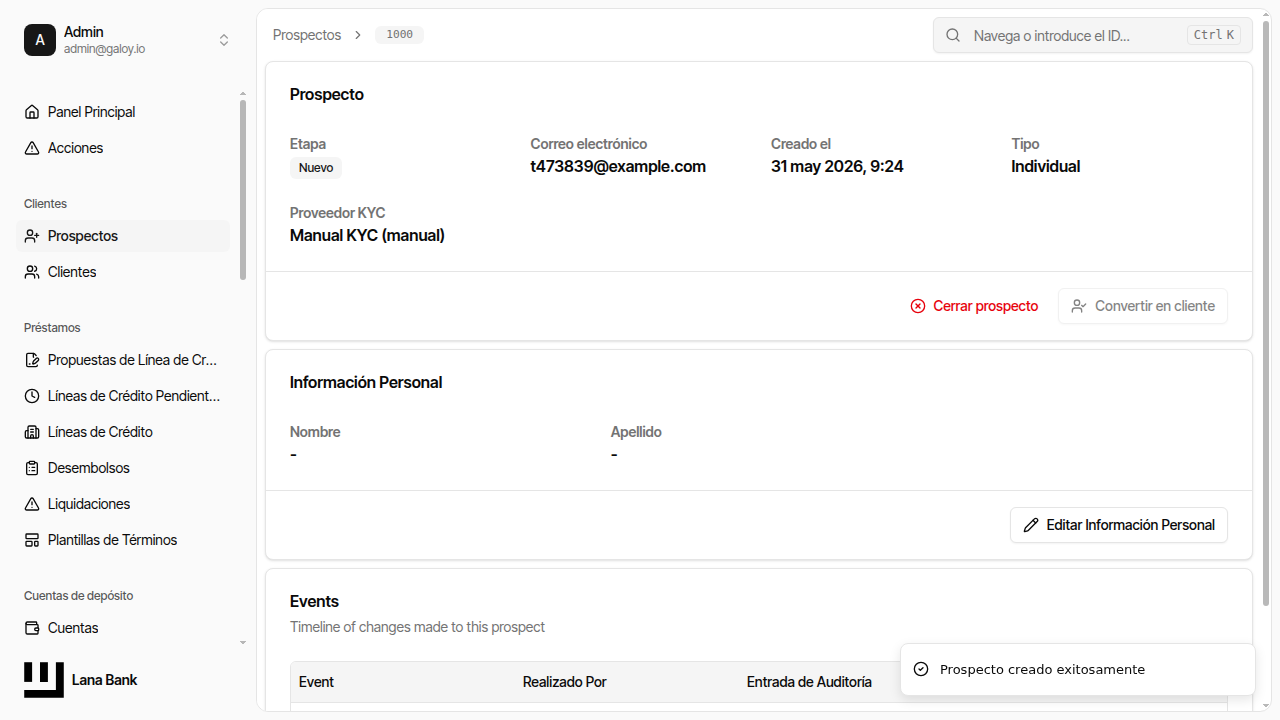Viewport: 1280px width, 720px height.
Task: Go to Clientes sidebar item
Action: click(x=124, y=272)
